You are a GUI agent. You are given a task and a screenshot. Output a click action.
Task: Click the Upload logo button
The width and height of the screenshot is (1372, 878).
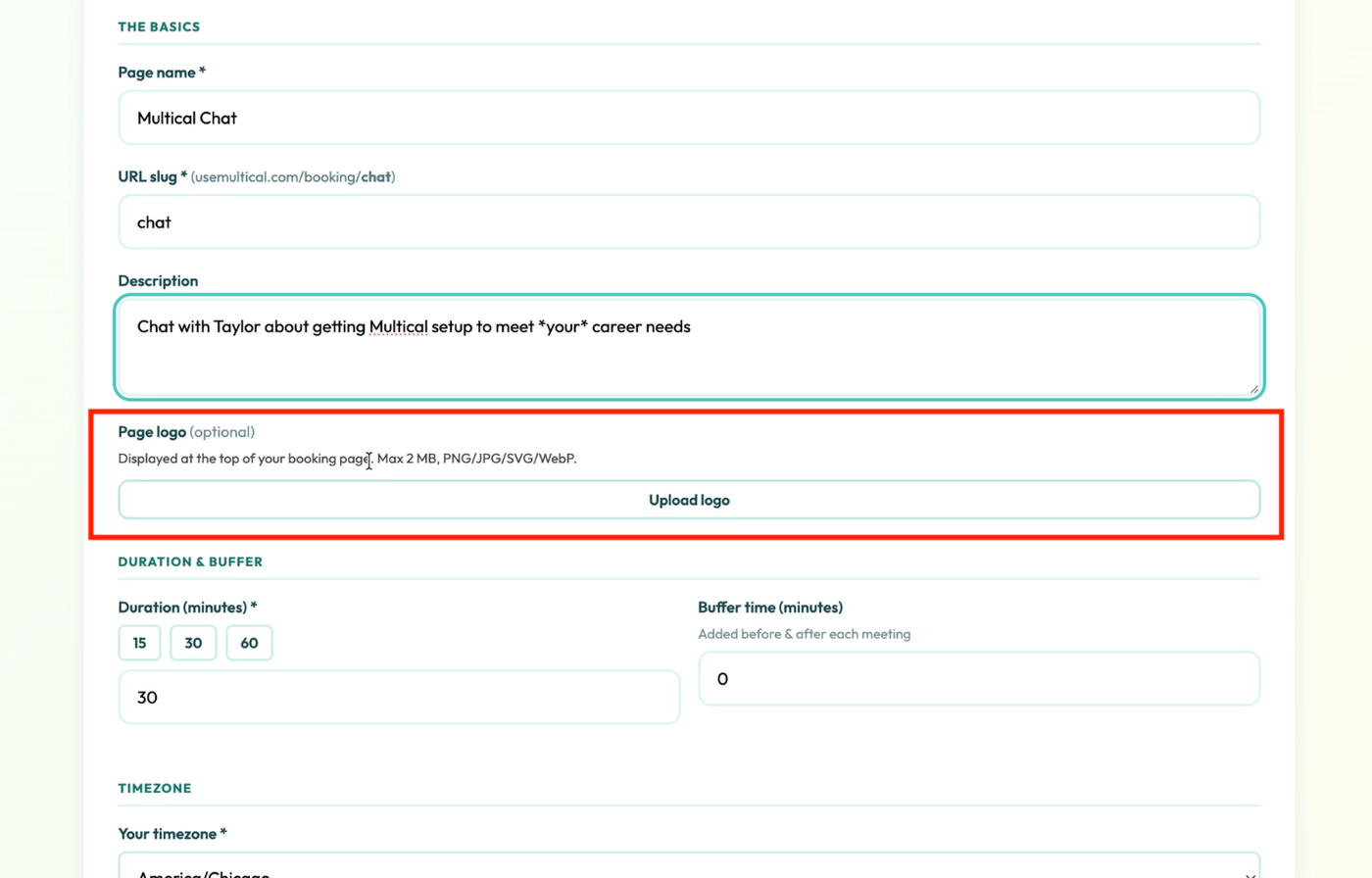(x=689, y=500)
